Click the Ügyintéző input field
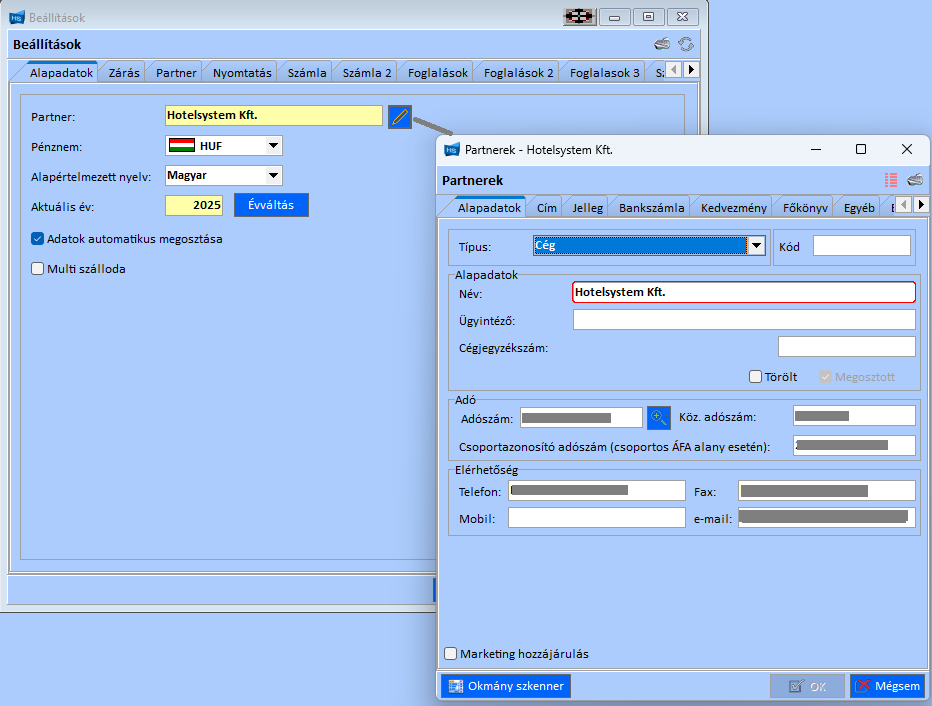Screen dimensions: 932x706 (x=744, y=320)
